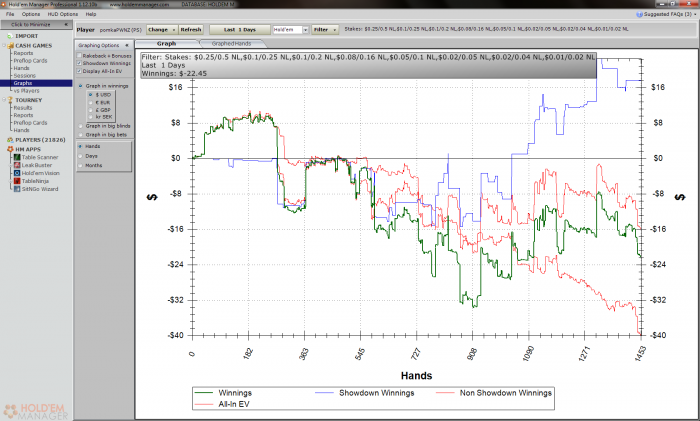Screen dimensions: 700x421
Task: Click the Last 1 Days date button
Action: 238,30
